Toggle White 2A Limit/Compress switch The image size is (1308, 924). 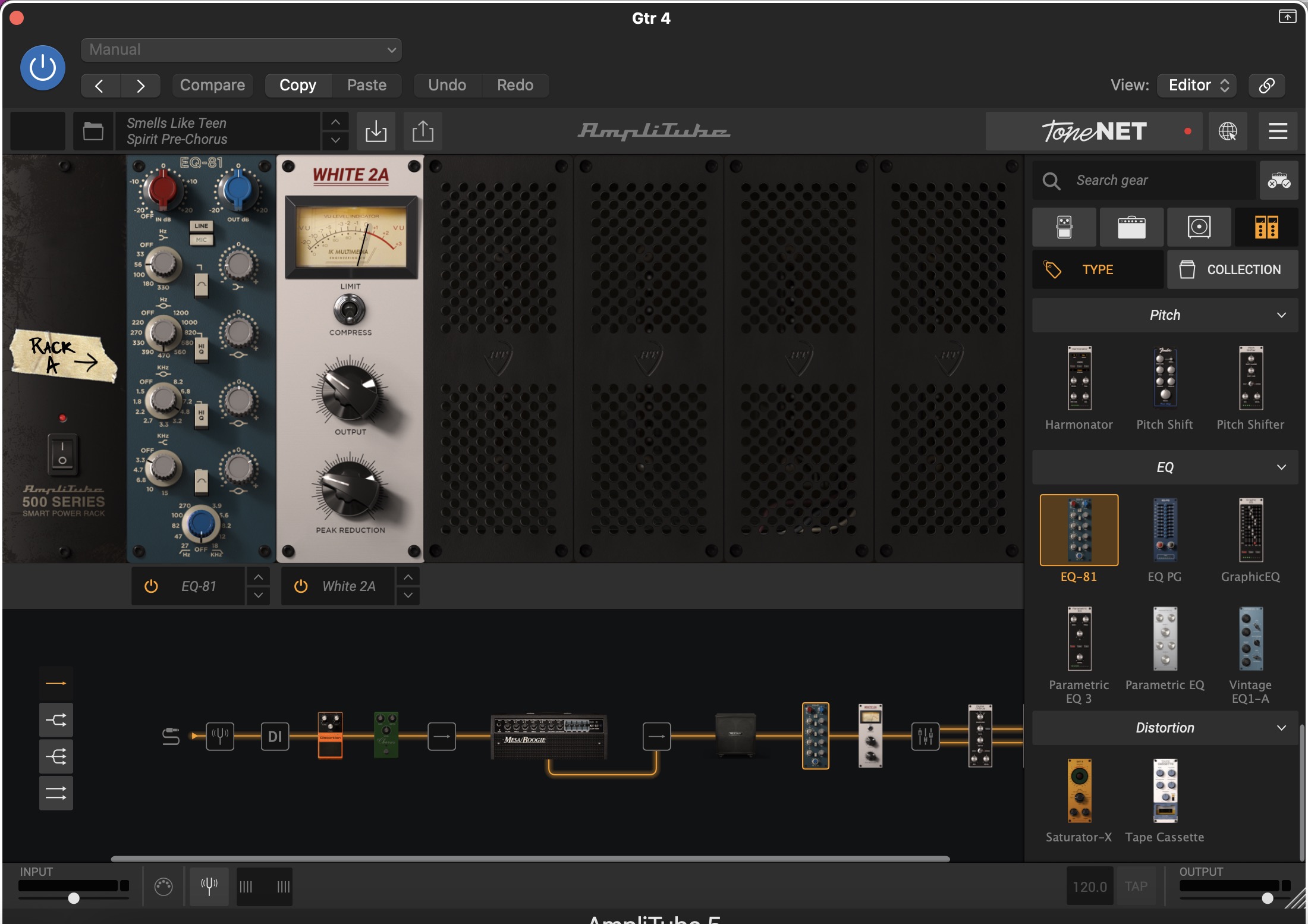click(350, 310)
